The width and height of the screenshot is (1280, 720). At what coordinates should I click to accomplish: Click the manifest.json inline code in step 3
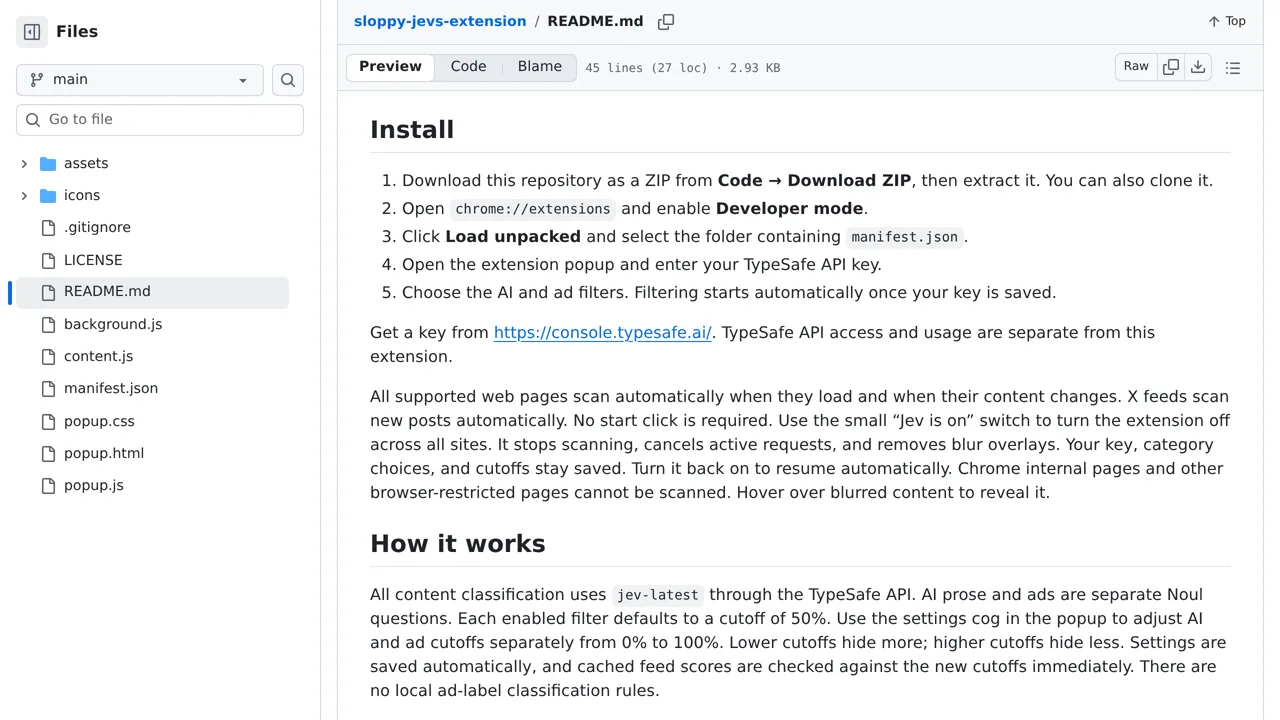pyautogui.click(x=905, y=237)
